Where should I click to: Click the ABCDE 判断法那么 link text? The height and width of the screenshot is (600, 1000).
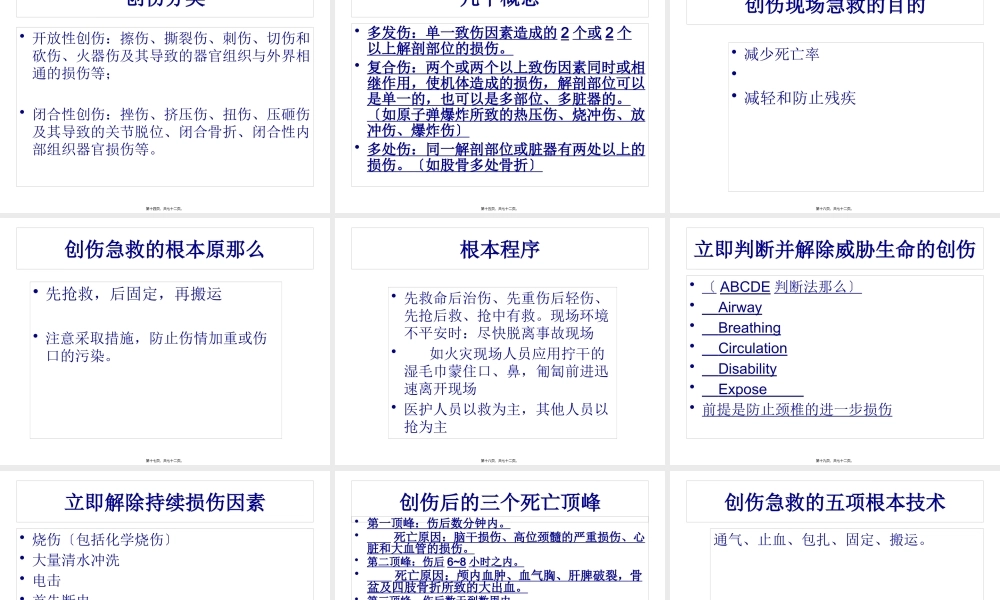[781, 287]
